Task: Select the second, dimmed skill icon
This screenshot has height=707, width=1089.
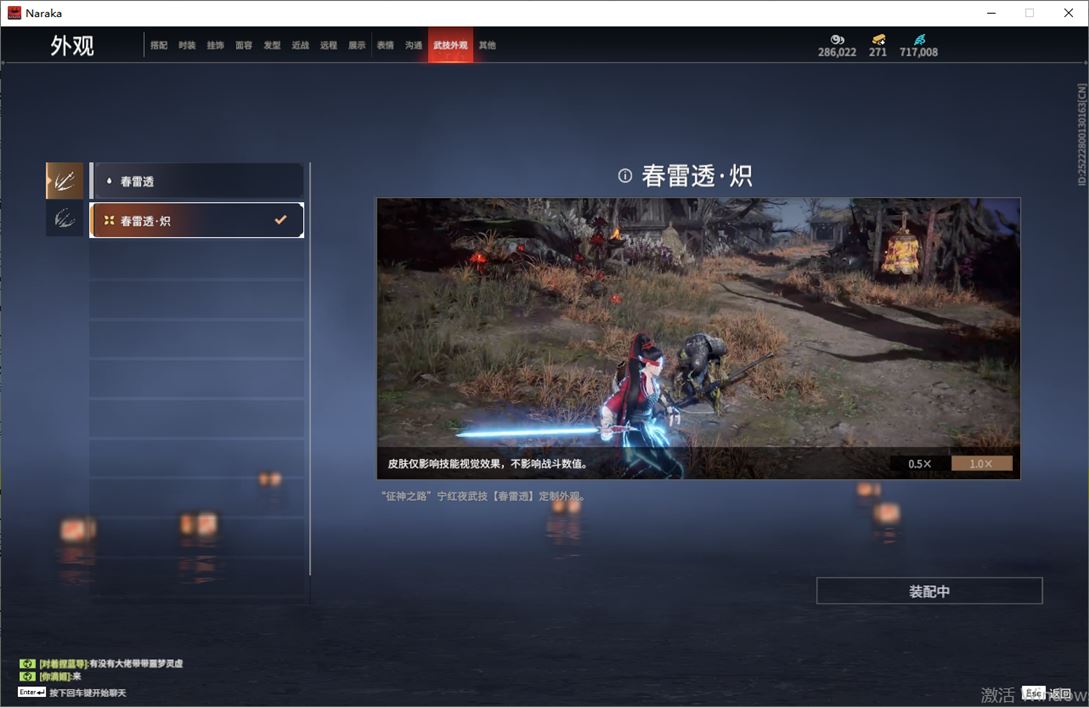Action: pyautogui.click(x=65, y=219)
